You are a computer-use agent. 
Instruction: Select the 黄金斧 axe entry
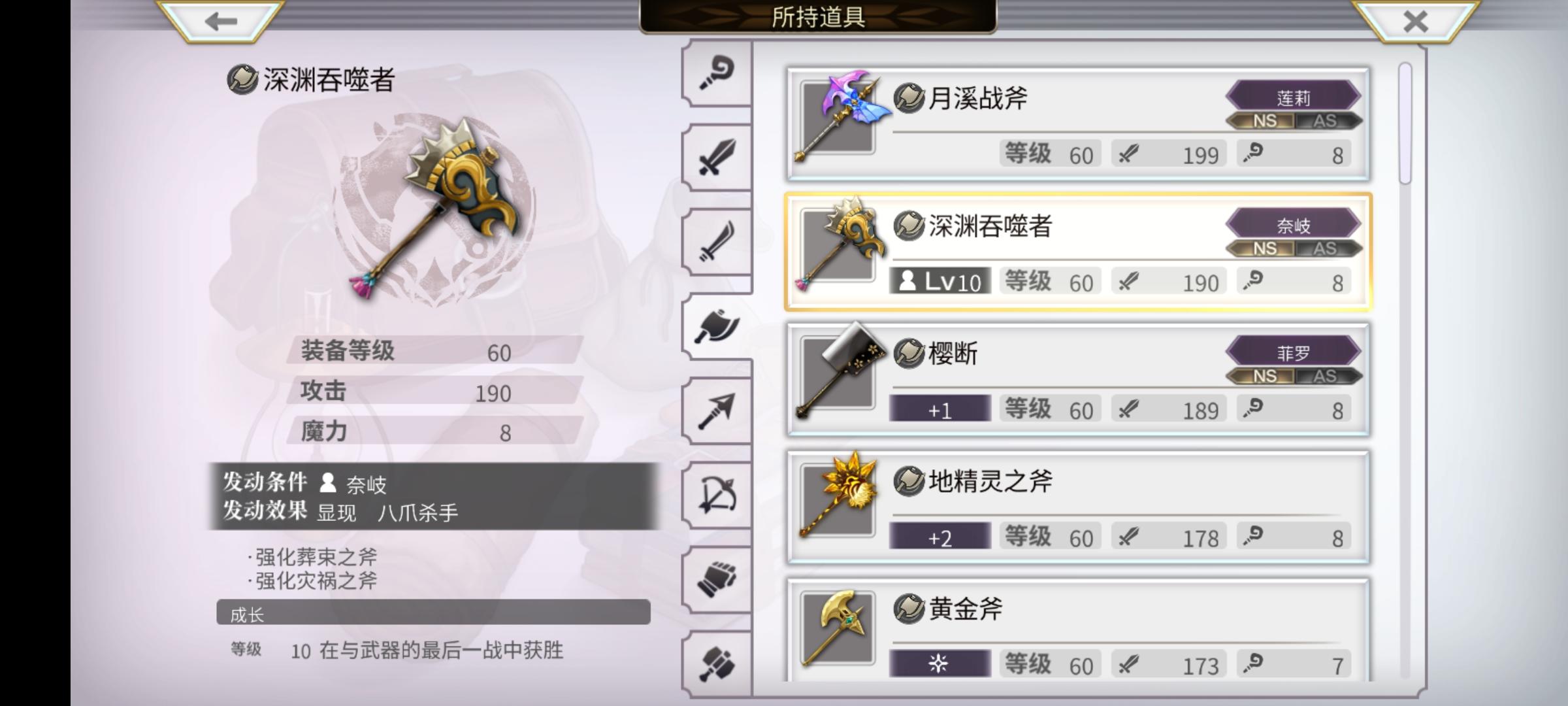pos(1078,630)
